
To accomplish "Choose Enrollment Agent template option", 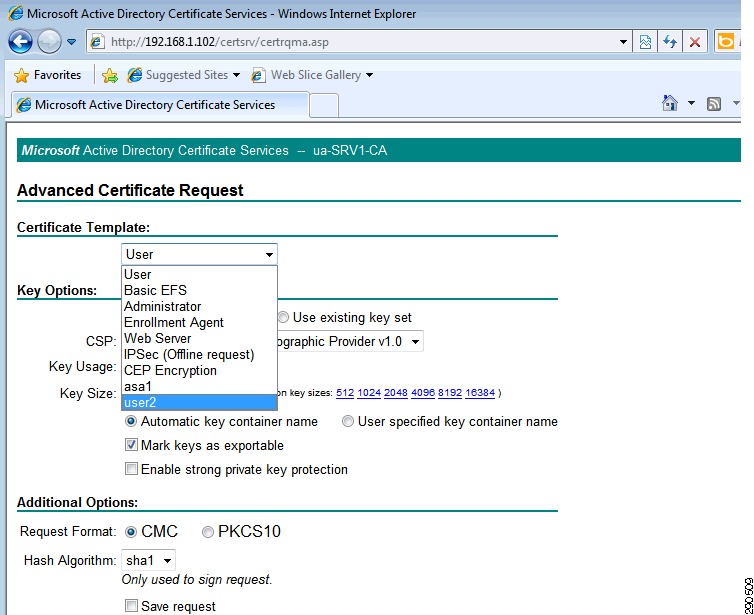I will click(199, 322).
